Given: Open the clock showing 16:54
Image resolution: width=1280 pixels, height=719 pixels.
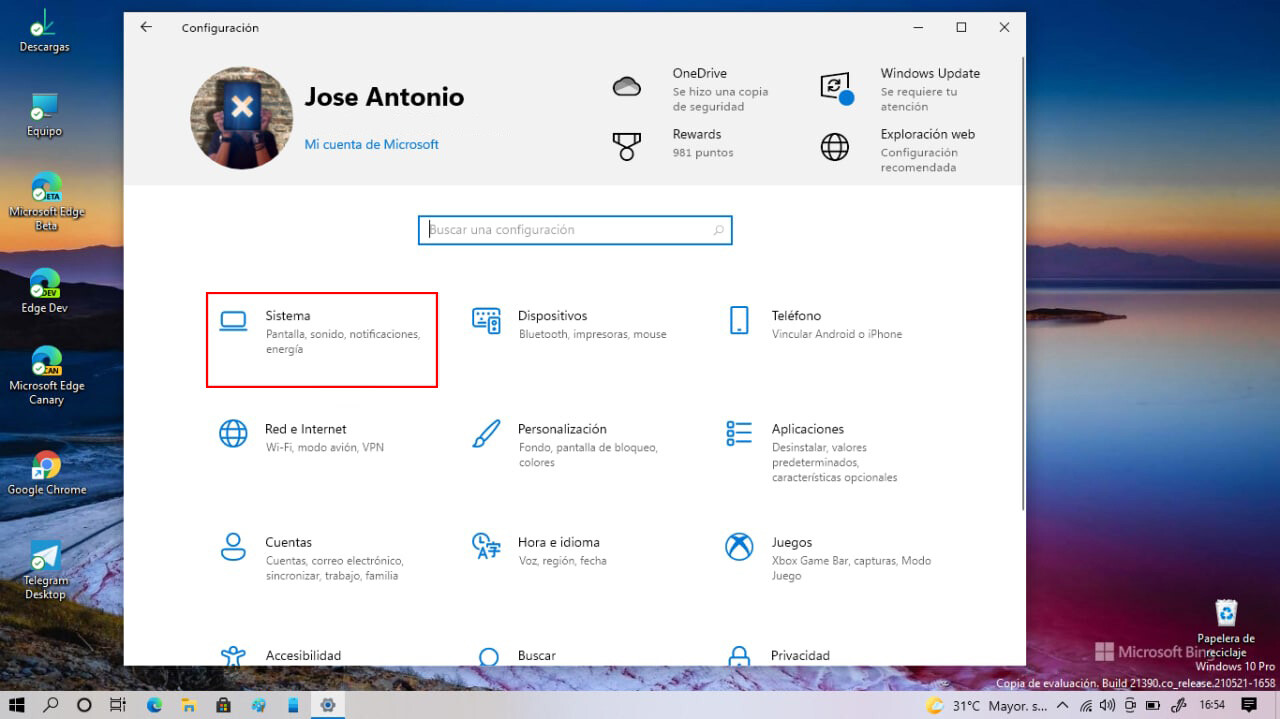Looking at the screenshot, I should pos(1212,705).
